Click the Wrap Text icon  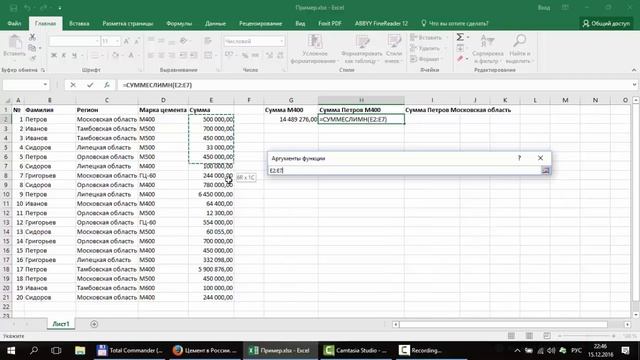[208, 41]
